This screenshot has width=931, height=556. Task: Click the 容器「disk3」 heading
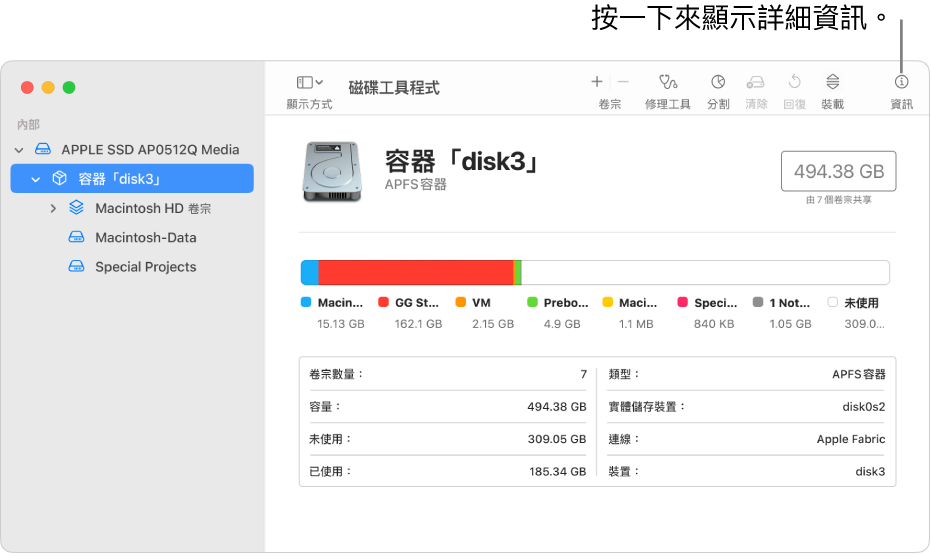[463, 161]
